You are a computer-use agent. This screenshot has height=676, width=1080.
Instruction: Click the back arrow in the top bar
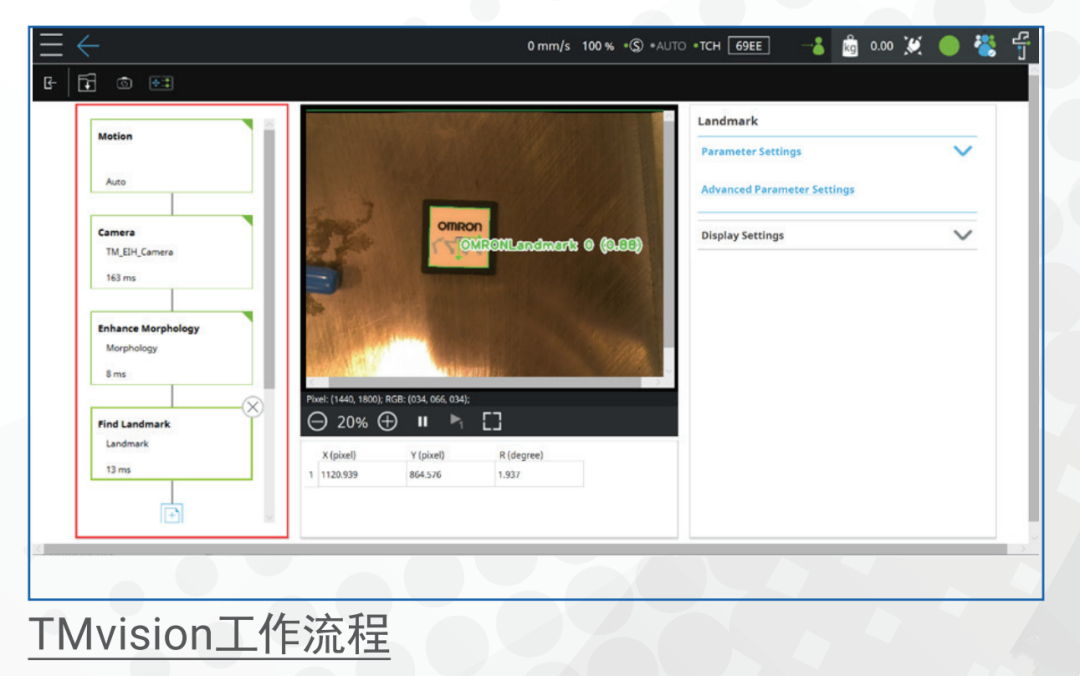(x=89, y=44)
